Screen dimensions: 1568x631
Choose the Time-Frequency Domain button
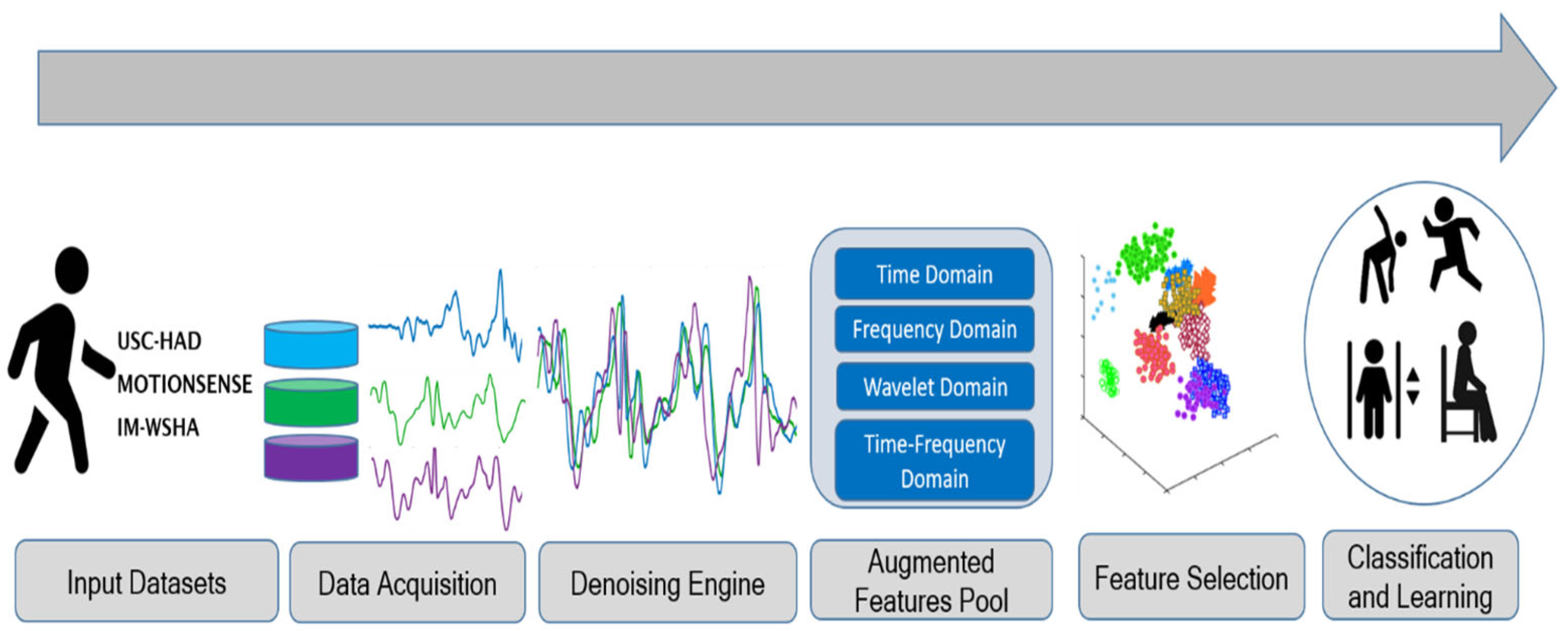point(935,461)
